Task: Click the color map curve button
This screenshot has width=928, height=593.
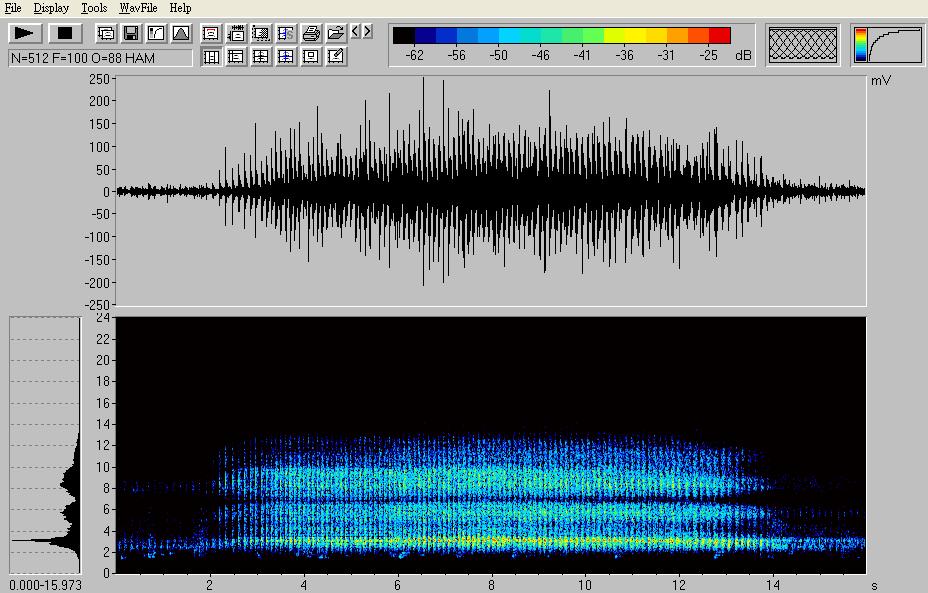Action: (887, 45)
